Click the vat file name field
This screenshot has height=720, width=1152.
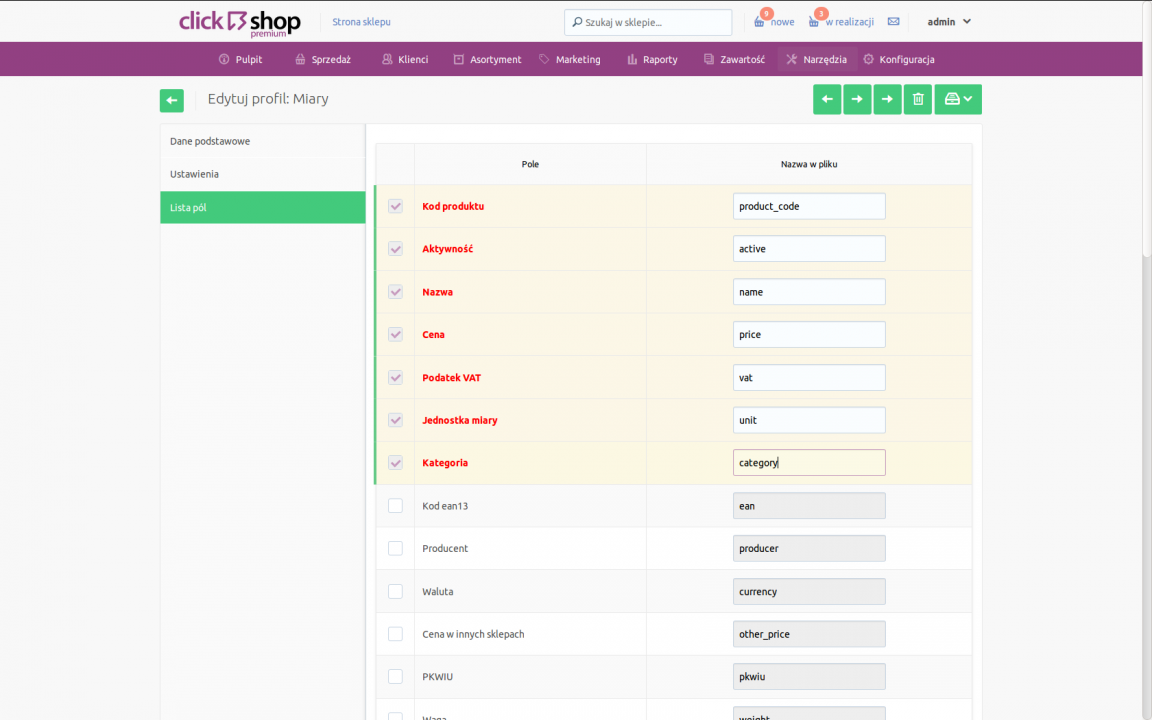809,378
